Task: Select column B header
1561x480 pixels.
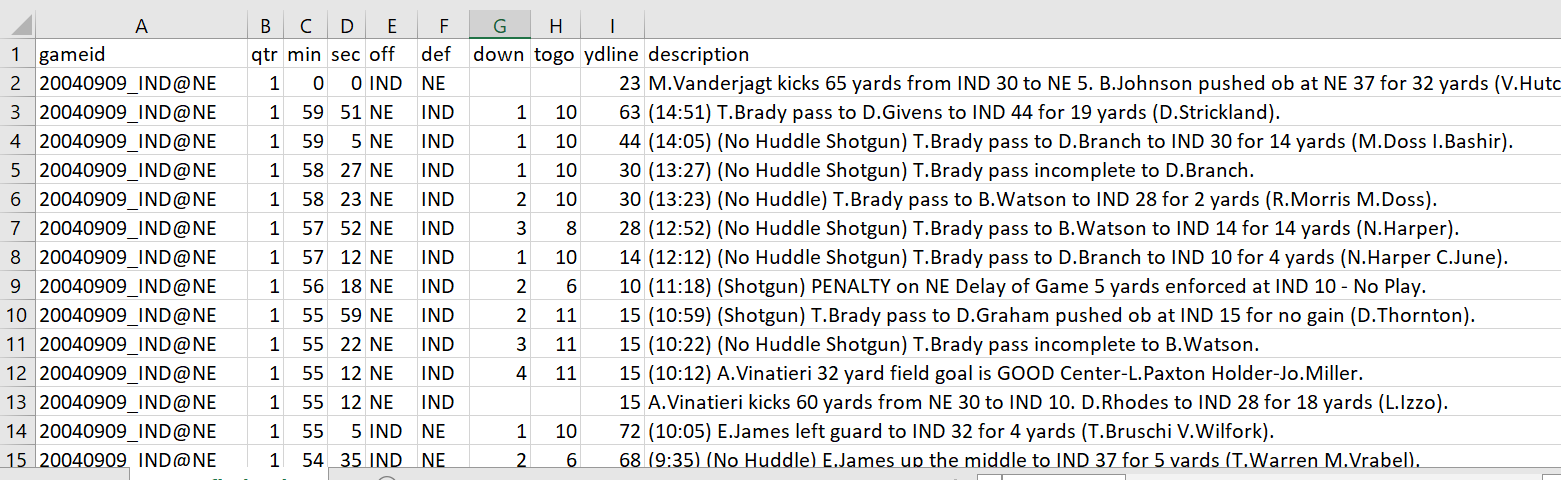Action: point(264,27)
